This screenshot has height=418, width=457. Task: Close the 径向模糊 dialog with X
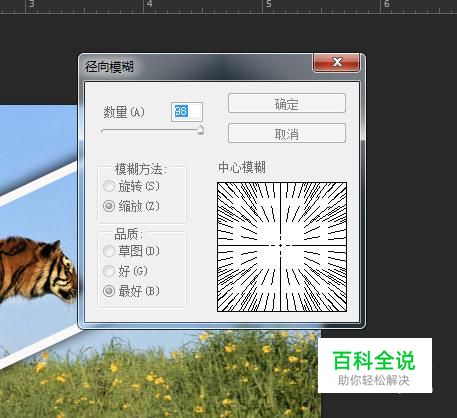[337, 62]
